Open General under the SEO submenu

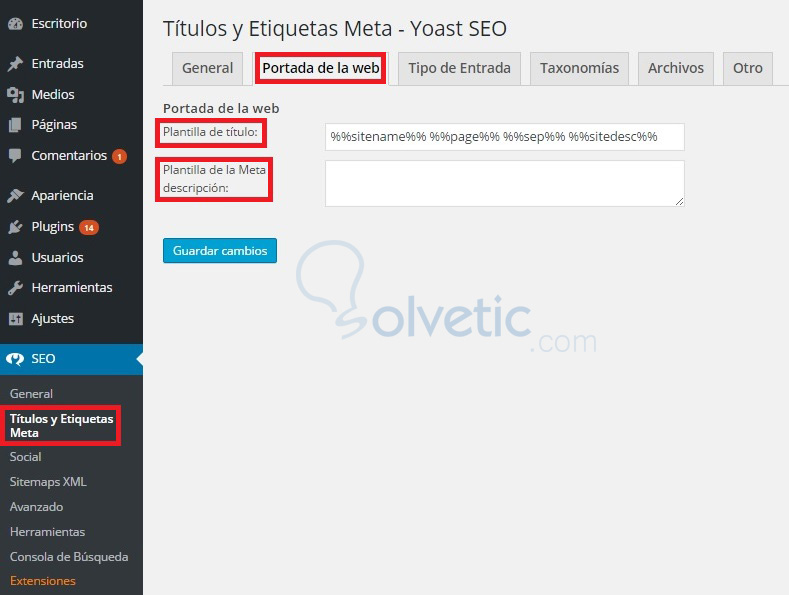point(31,394)
